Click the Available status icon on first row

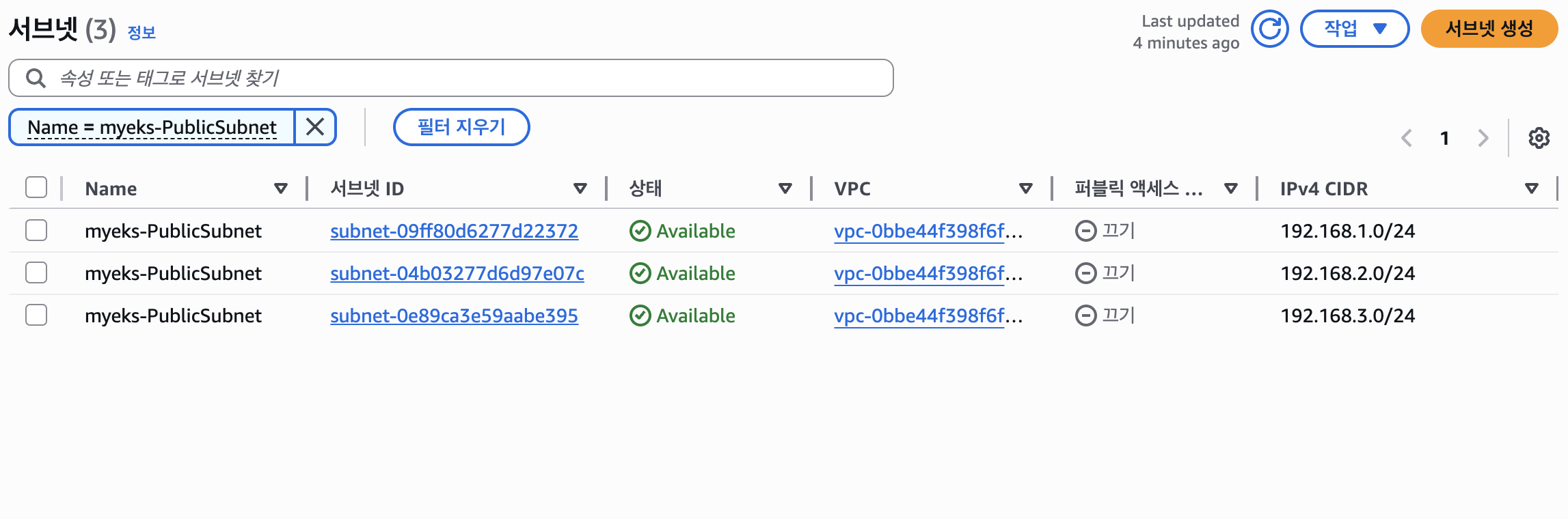(x=638, y=230)
